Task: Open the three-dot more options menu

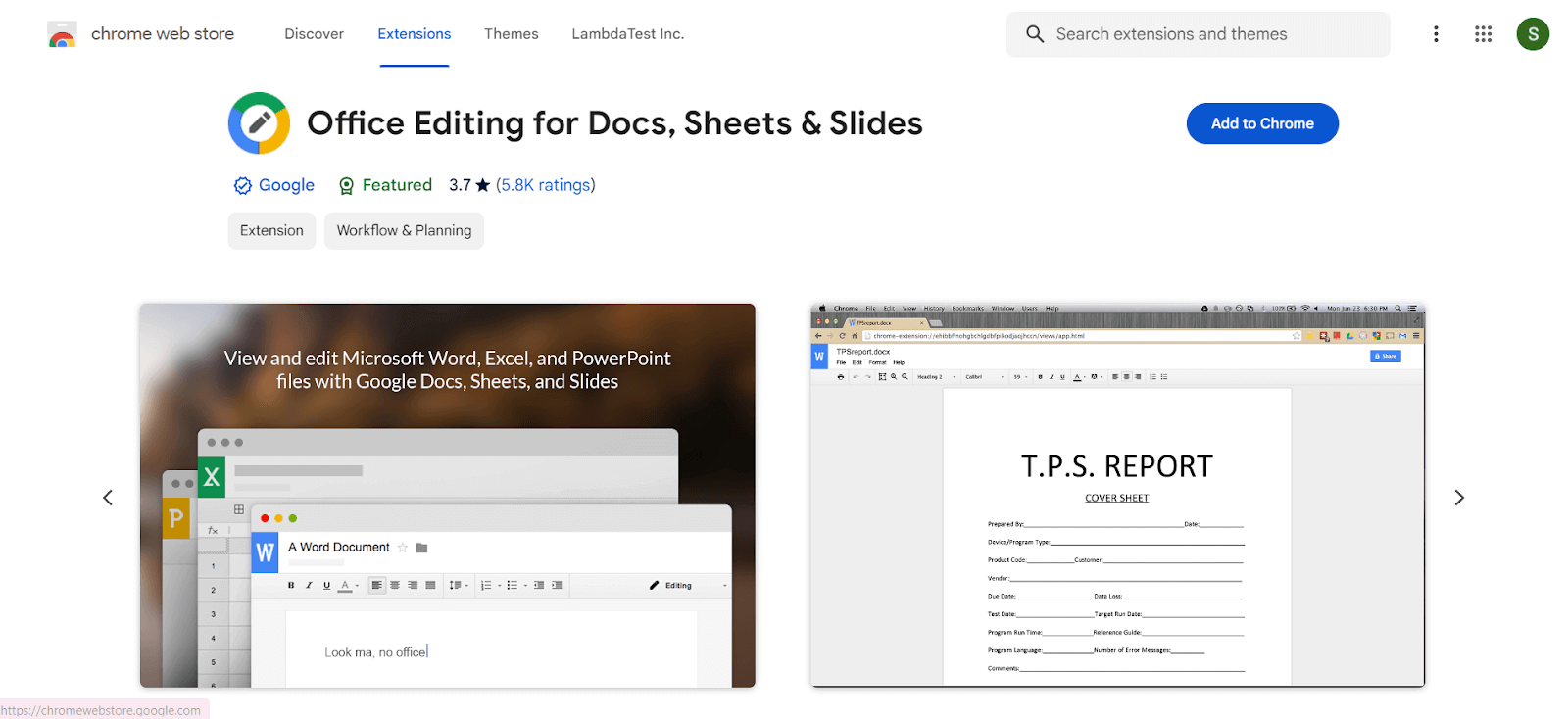Action: pos(1436,34)
